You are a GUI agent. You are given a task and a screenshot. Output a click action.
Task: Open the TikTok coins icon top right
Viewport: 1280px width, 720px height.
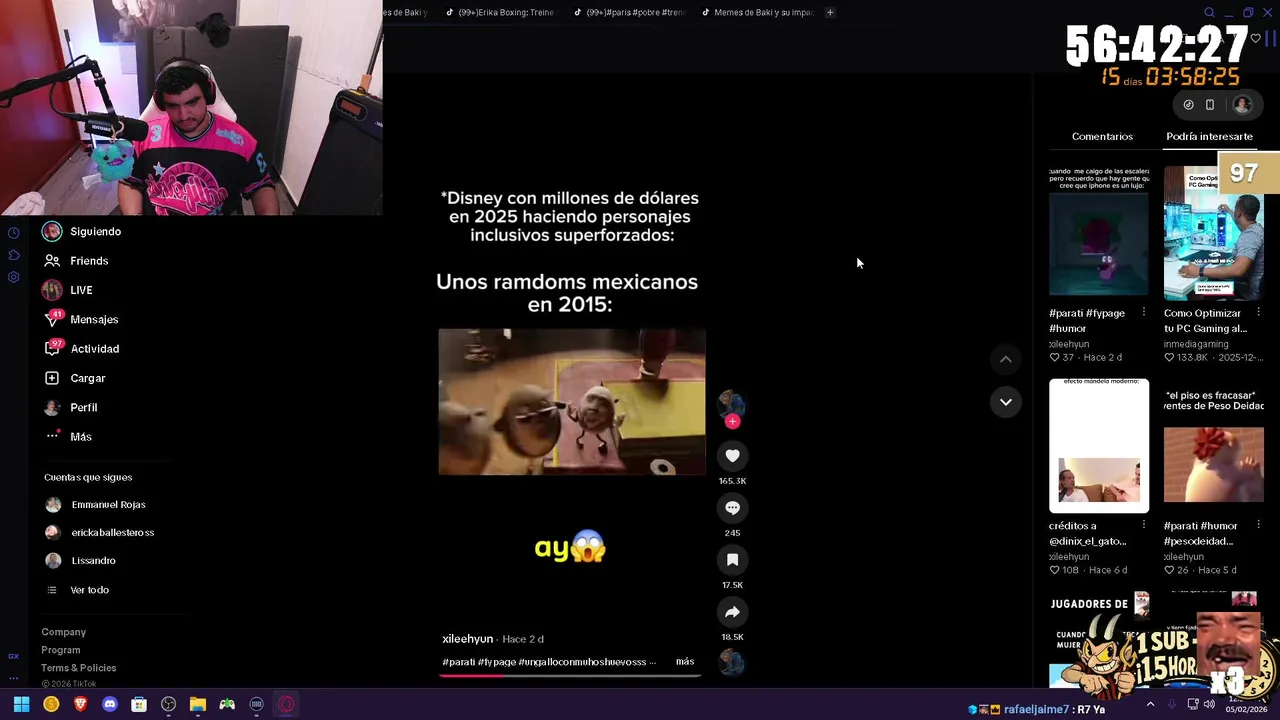[1188, 104]
